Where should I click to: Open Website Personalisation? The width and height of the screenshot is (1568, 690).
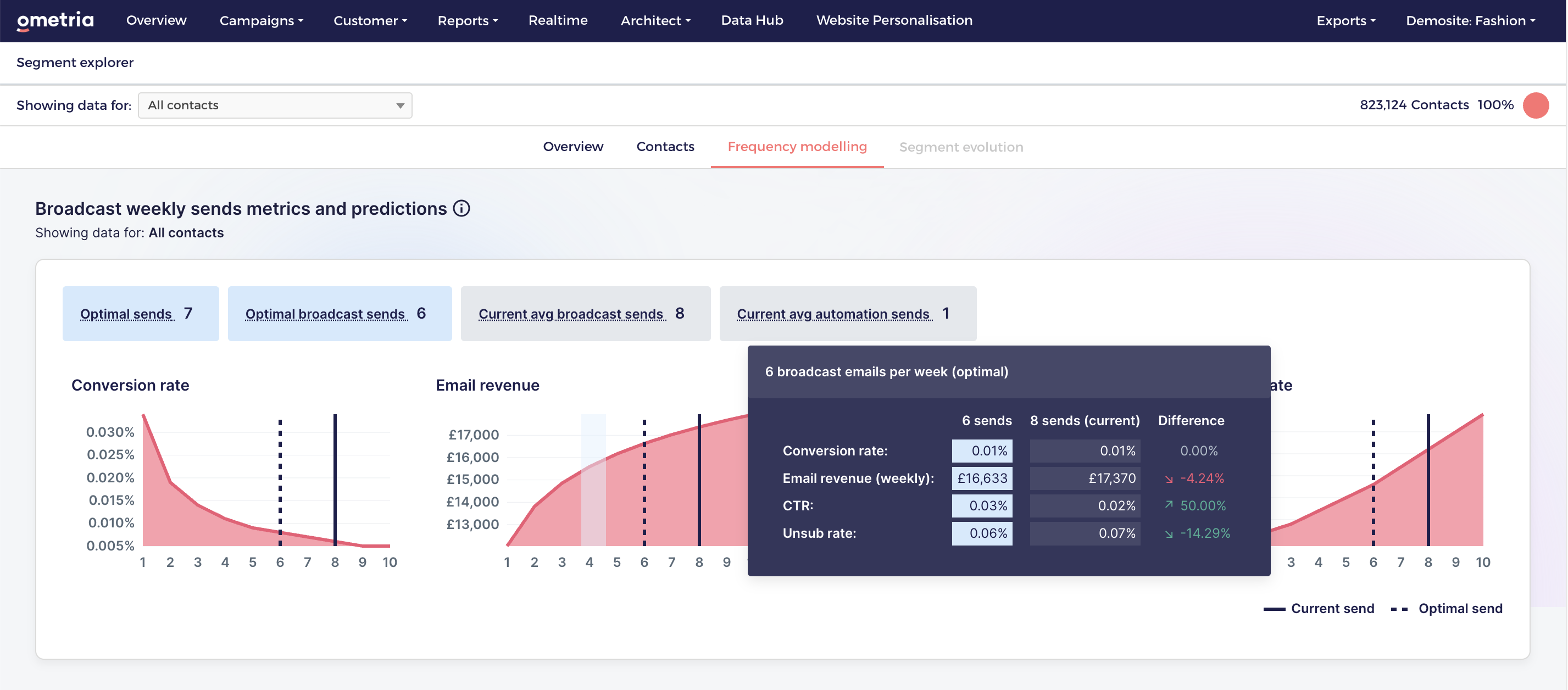tap(893, 20)
